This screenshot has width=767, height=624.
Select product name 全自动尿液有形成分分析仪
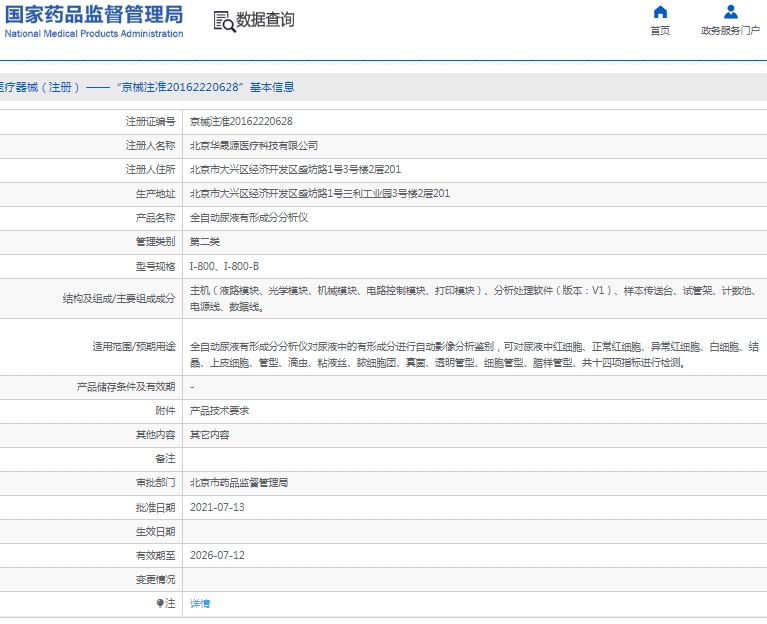tap(249, 218)
